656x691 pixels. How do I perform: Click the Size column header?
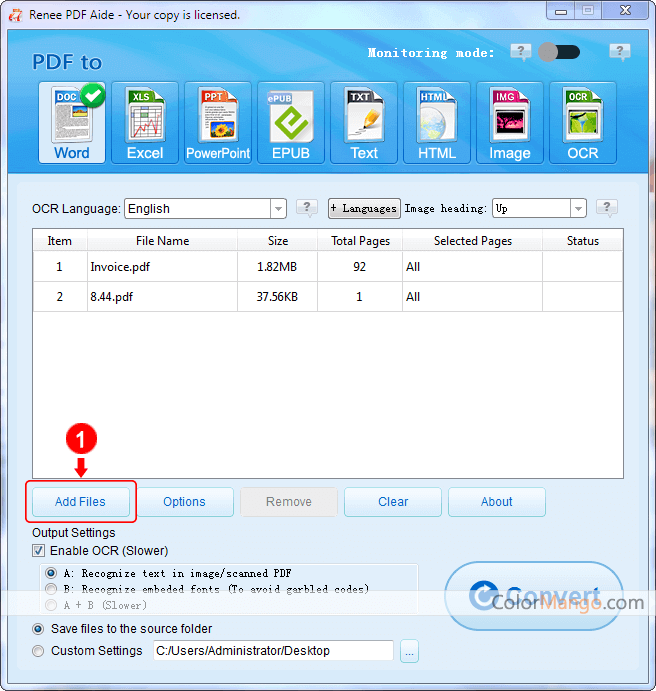(x=278, y=241)
